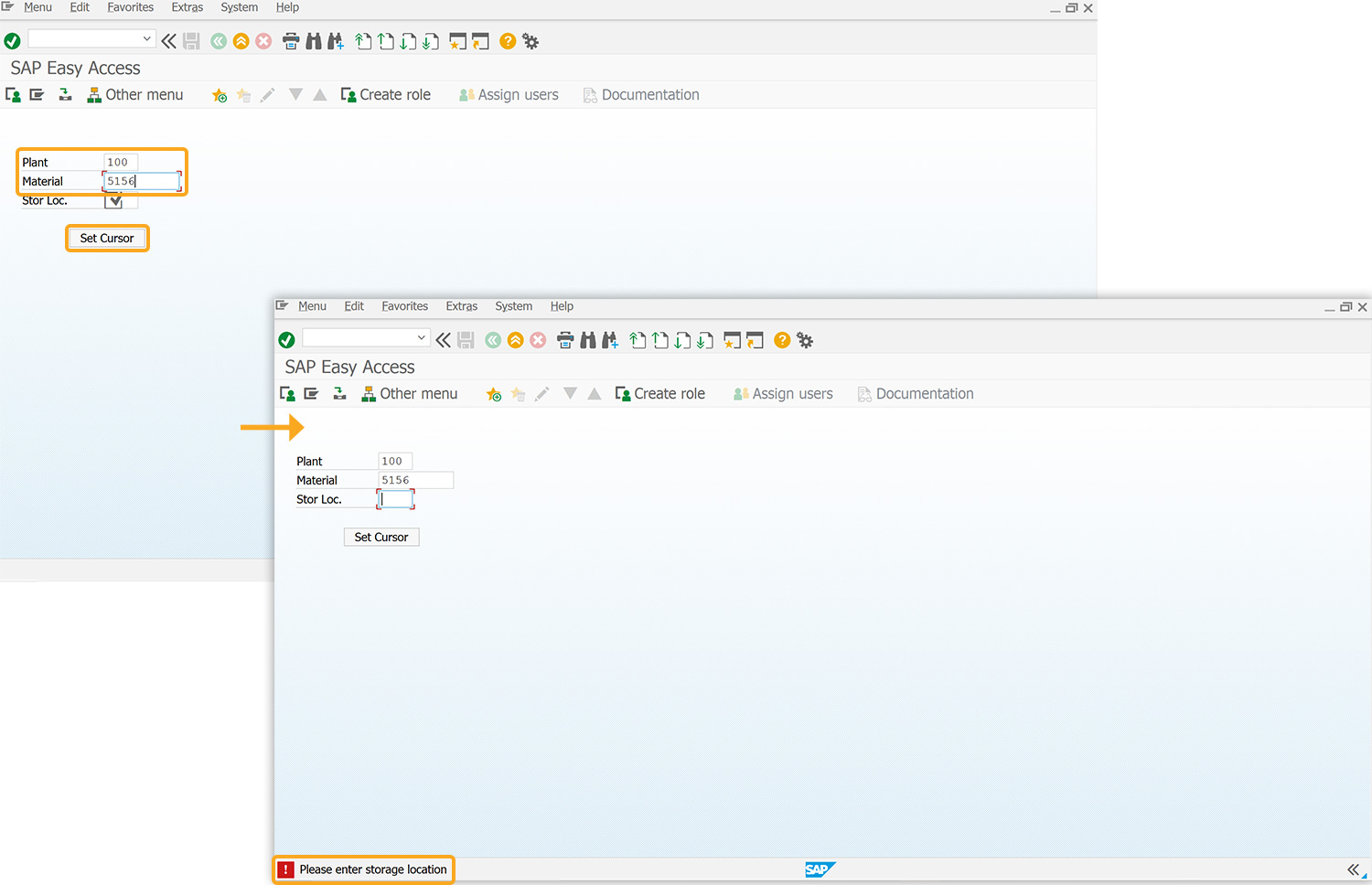Open the Favorites menu in back window
The width and height of the screenshot is (1372, 885).
[131, 7]
